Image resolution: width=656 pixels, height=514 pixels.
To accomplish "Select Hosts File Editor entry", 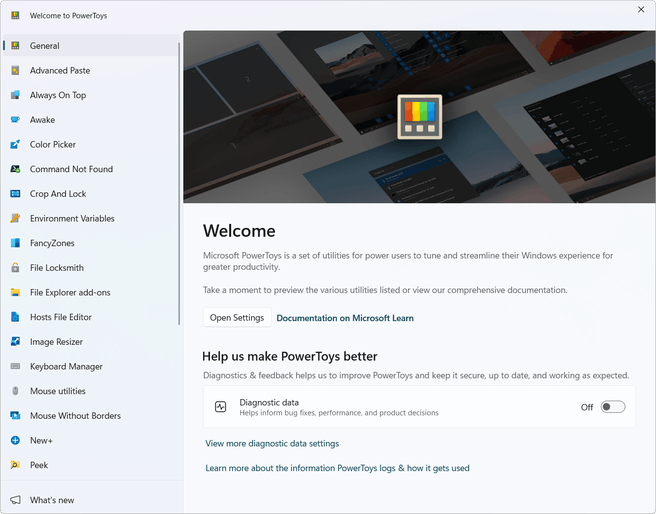I will pos(91,317).
